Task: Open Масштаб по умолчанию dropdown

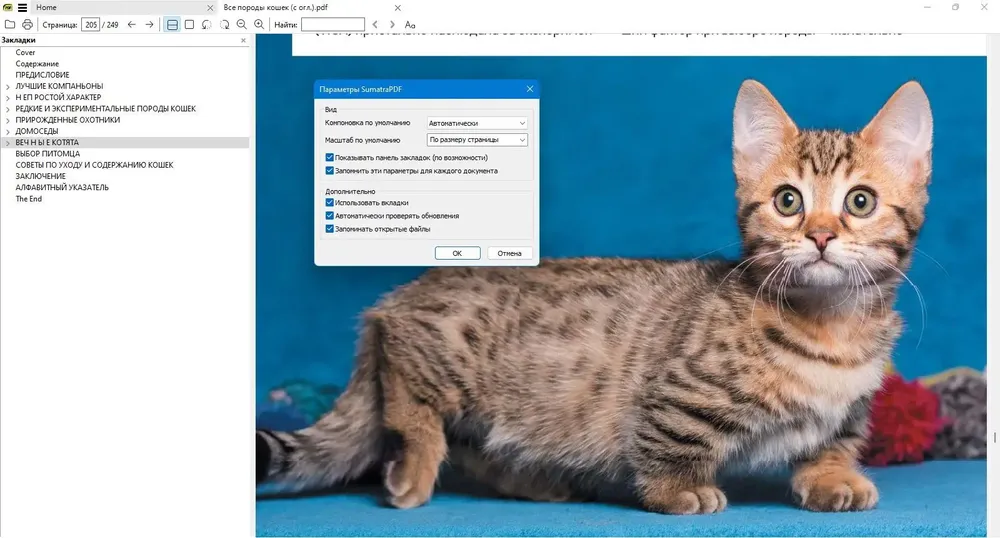Action: coord(477,140)
